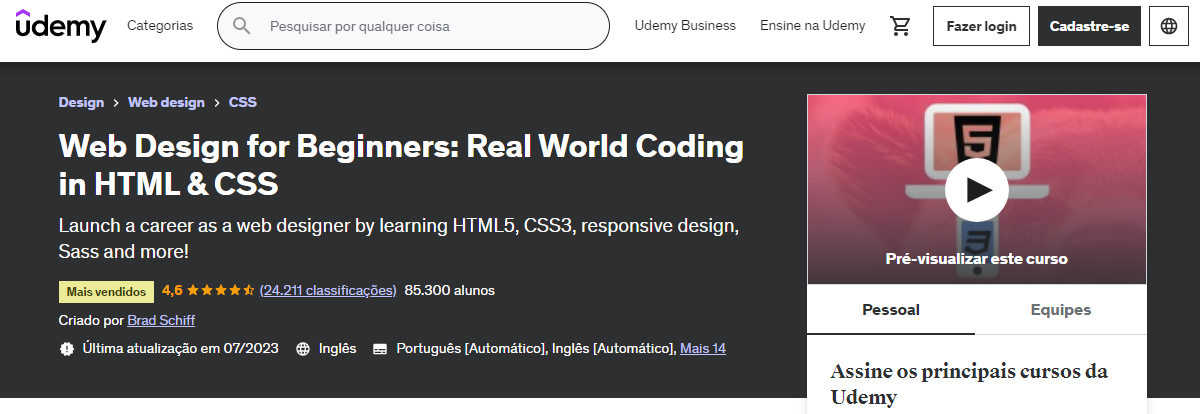
Task: Click the search magnifier icon
Action: [242, 26]
